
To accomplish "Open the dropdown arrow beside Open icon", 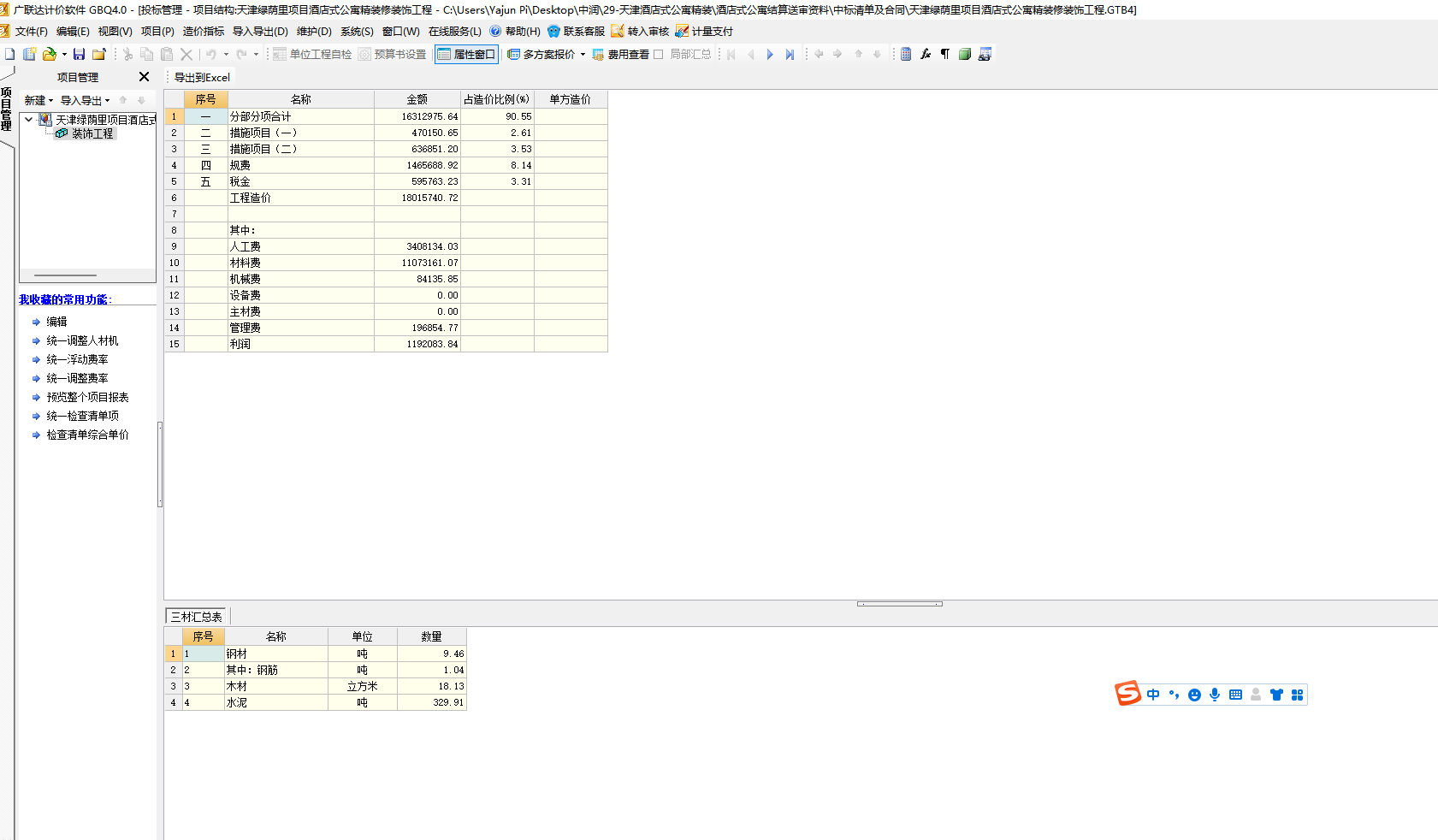I will pos(64,54).
